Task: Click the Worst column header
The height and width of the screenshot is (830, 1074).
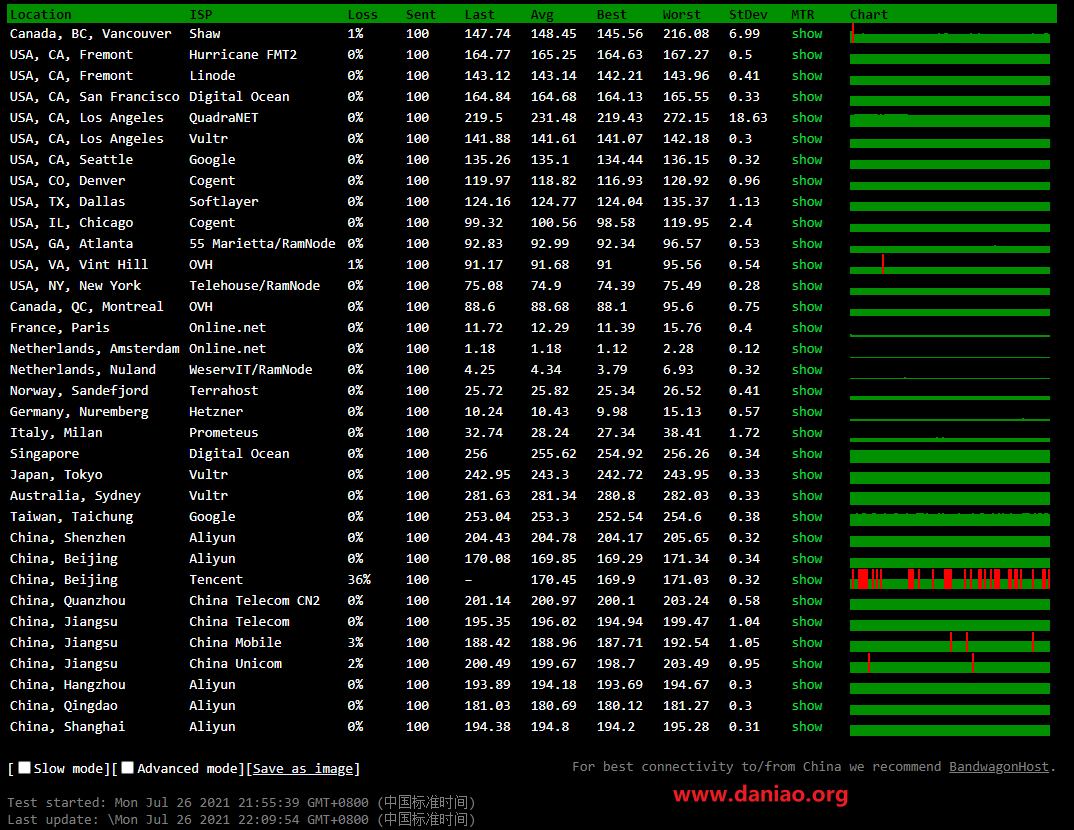Action: coord(682,14)
